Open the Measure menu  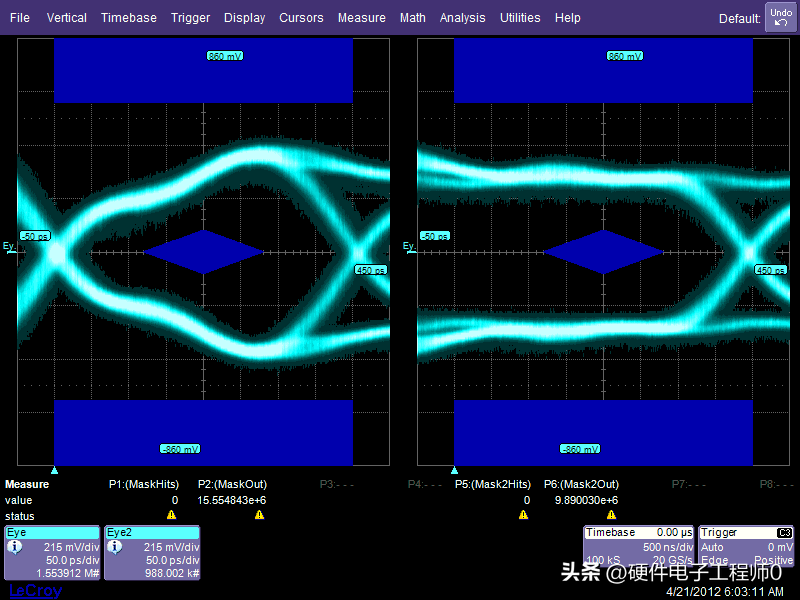click(x=362, y=18)
